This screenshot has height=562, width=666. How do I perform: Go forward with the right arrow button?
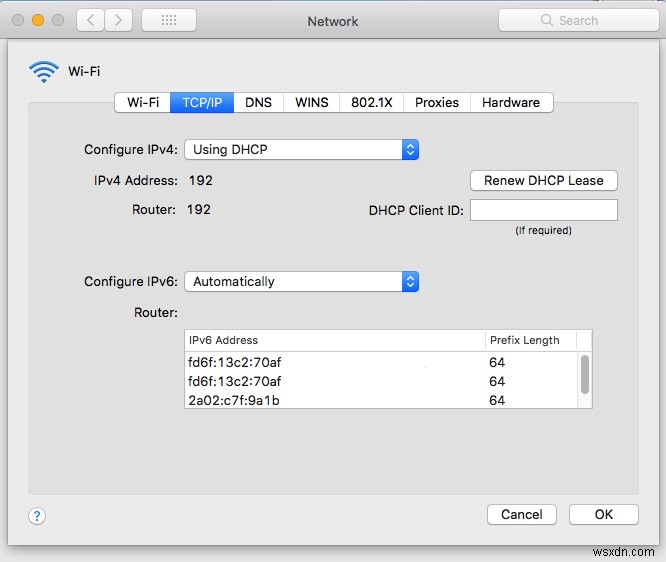118,20
